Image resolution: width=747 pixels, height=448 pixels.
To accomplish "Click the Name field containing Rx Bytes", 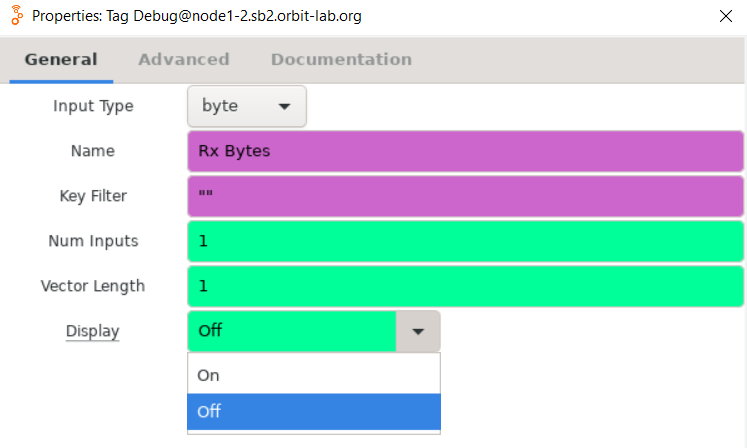I will [465, 151].
